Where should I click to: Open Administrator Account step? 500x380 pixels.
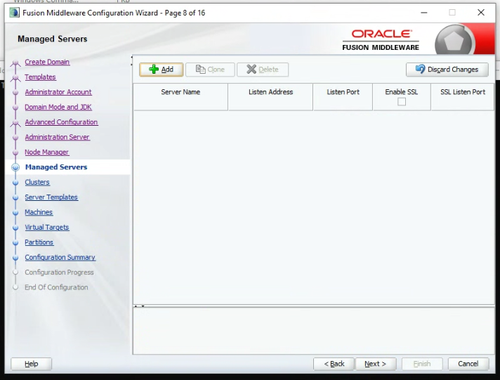point(58,92)
